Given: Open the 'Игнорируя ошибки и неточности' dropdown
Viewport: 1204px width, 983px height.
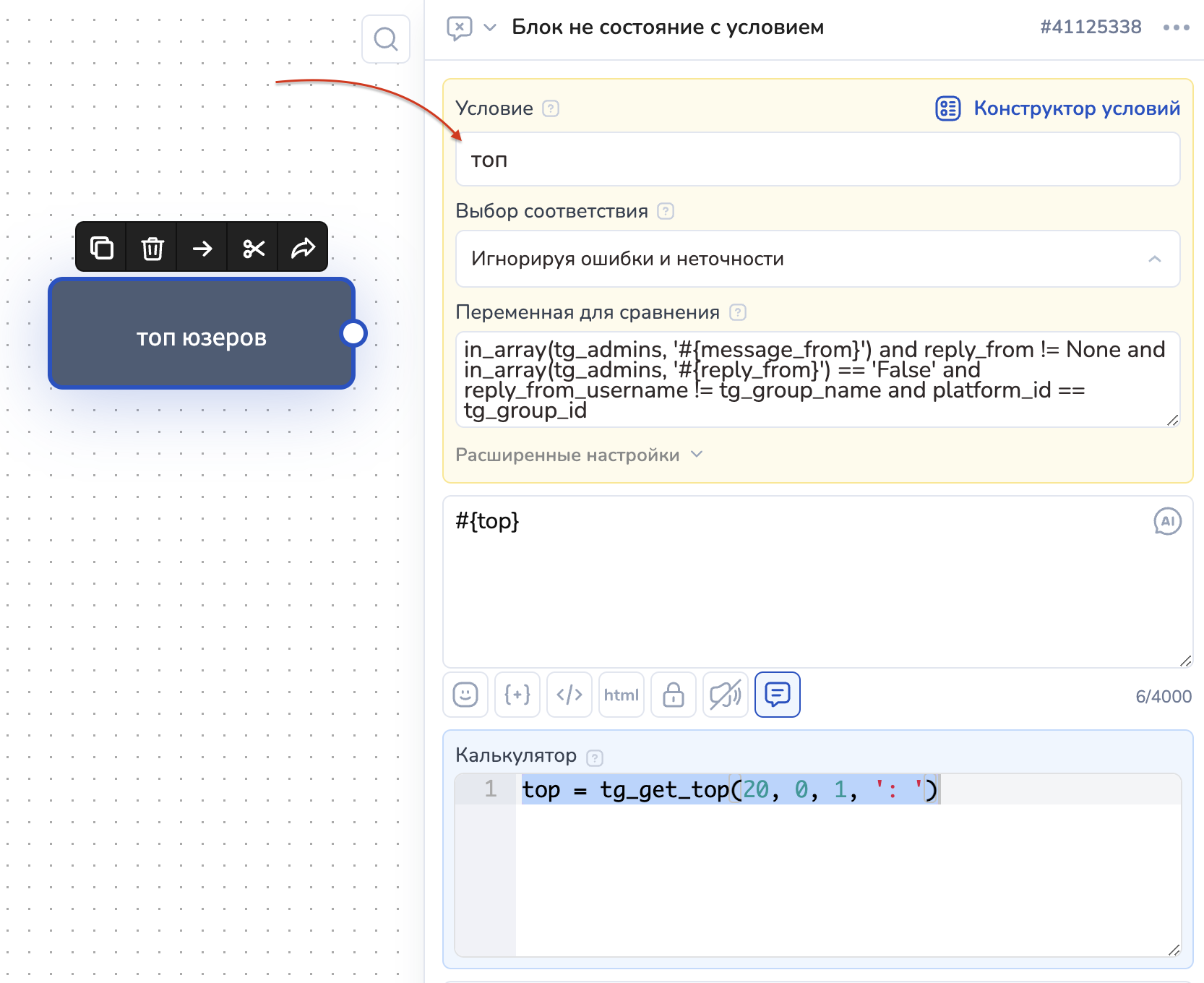Looking at the screenshot, I should pyautogui.click(x=817, y=259).
